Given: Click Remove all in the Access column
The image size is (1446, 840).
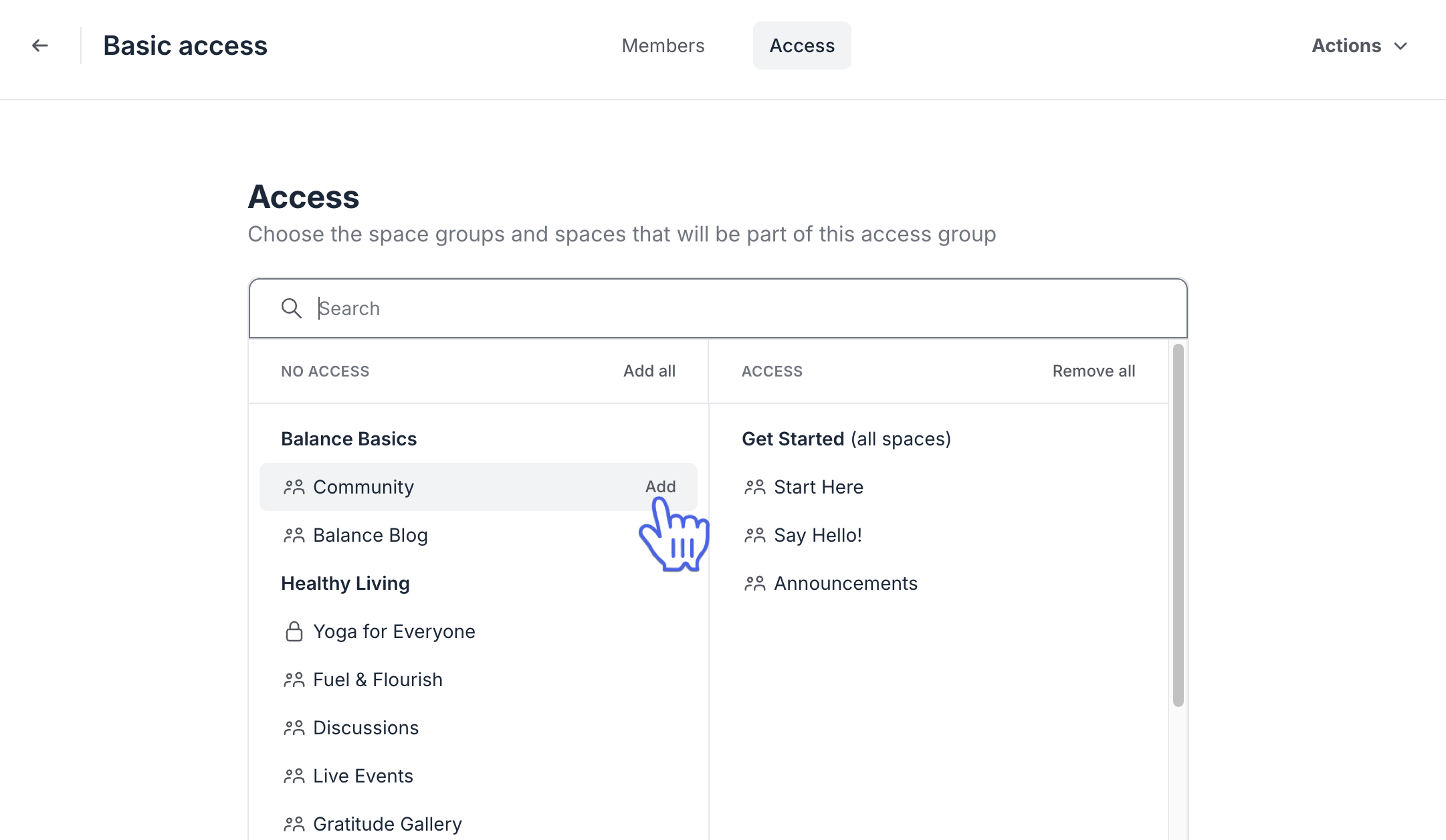Looking at the screenshot, I should click(x=1093, y=371).
